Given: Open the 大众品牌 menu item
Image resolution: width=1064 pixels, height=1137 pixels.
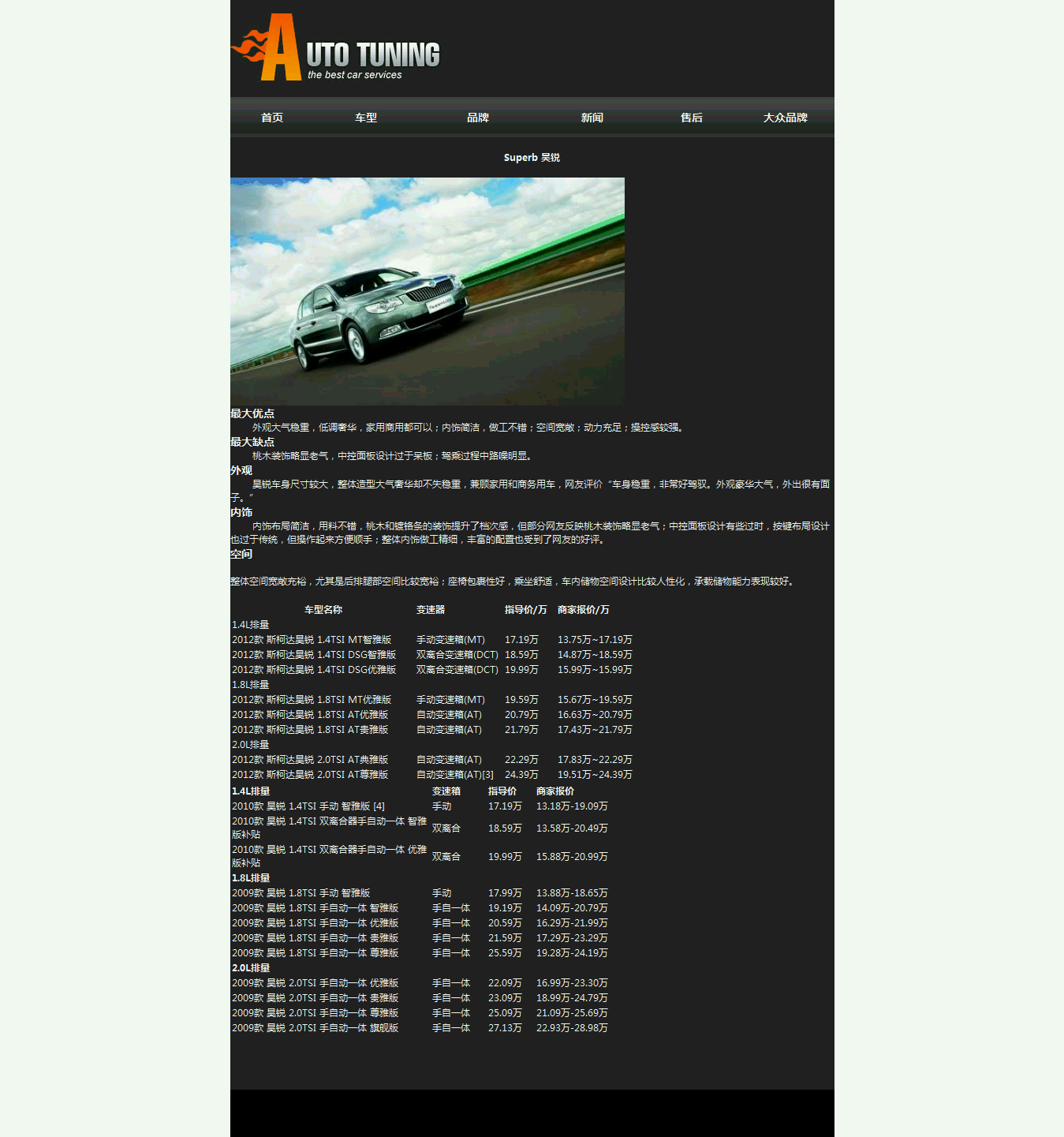Looking at the screenshot, I should [x=786, y=118].
